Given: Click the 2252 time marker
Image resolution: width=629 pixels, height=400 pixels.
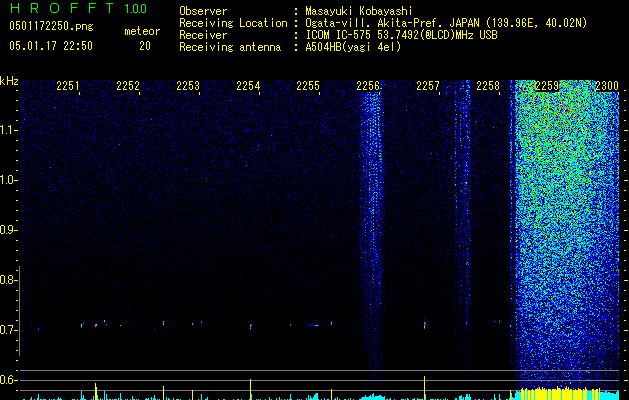Looking at the screenshot, I should (128, 85).
